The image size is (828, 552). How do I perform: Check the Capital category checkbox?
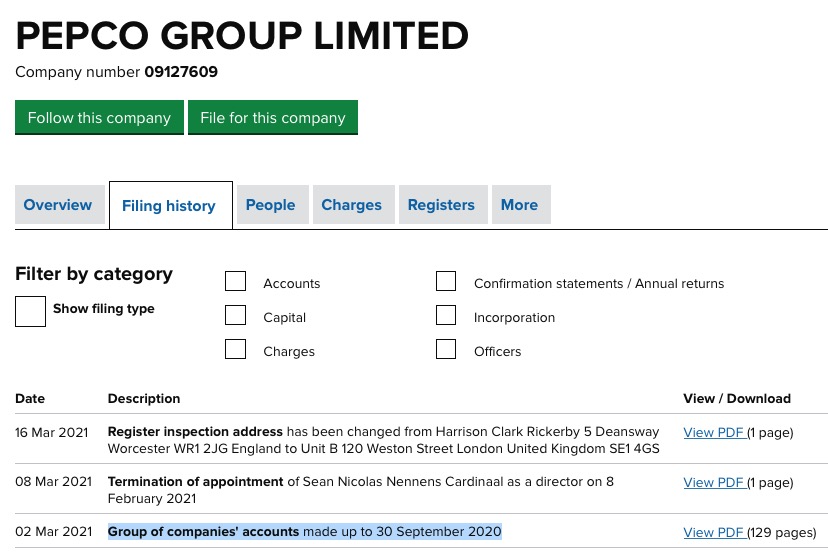tap(236, 316)
